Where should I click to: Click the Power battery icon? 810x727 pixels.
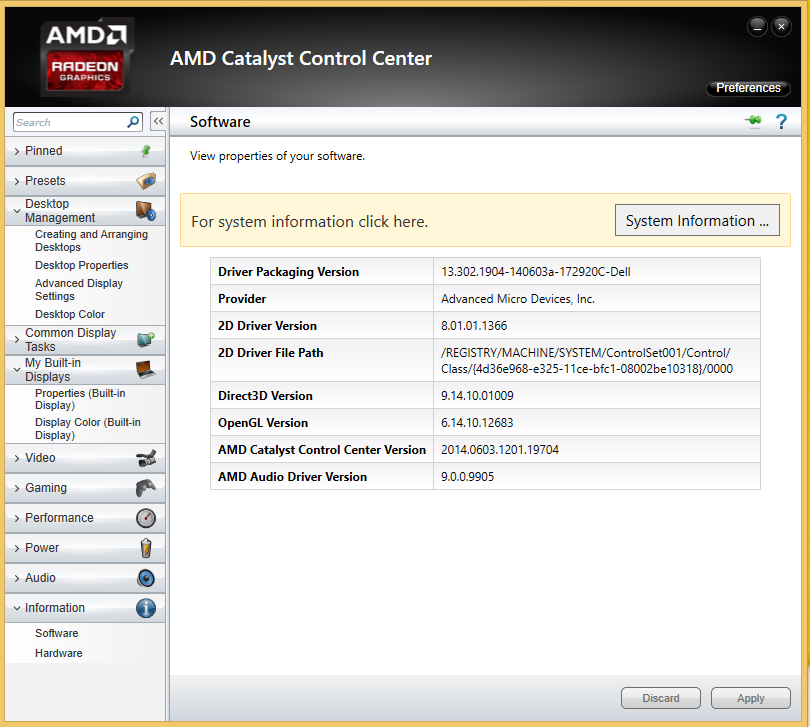[x=146, y=548]
